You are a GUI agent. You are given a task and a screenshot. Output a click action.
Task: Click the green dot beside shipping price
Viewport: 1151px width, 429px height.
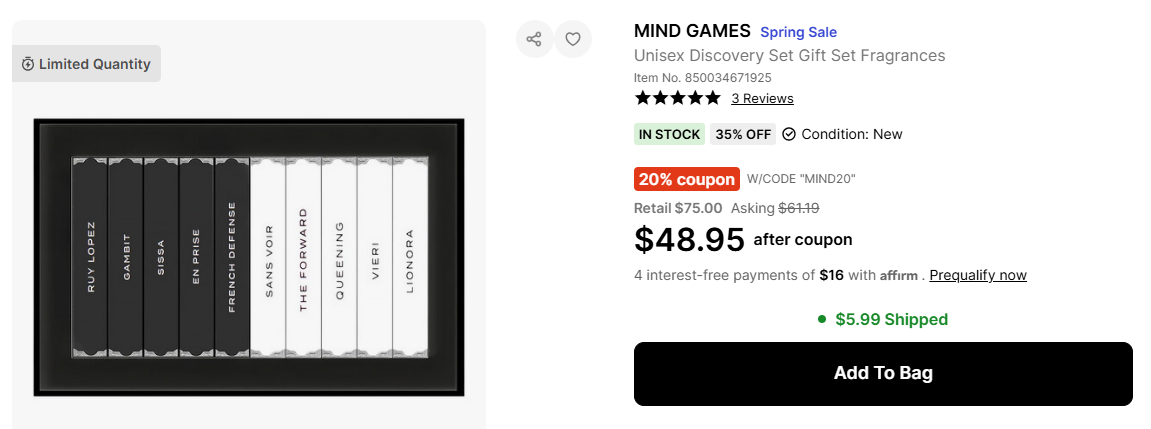click(822, 320)
